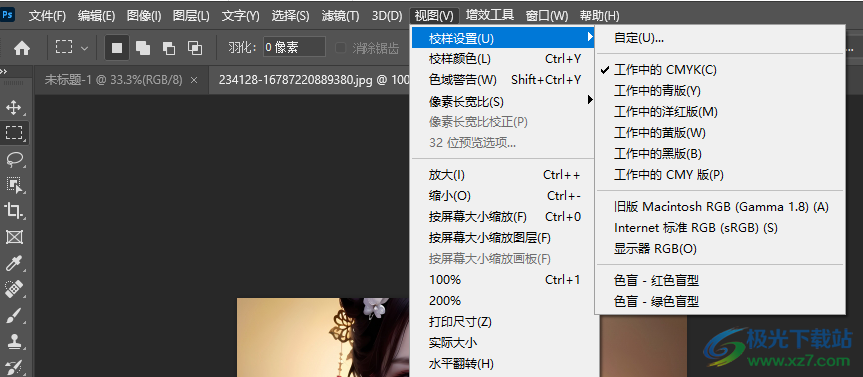This screenshot has height=377, width=863.
Task: Select 工作中的 CMY 版(P) option
Action: (720, 175)
